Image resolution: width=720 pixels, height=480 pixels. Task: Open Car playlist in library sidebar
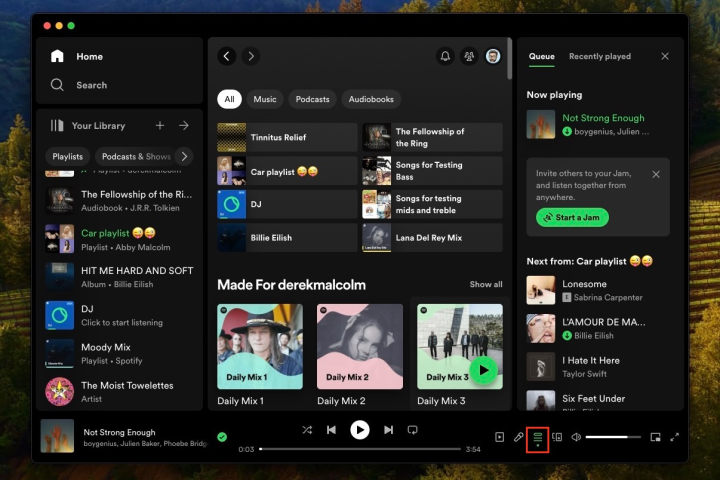click(119, 239)
